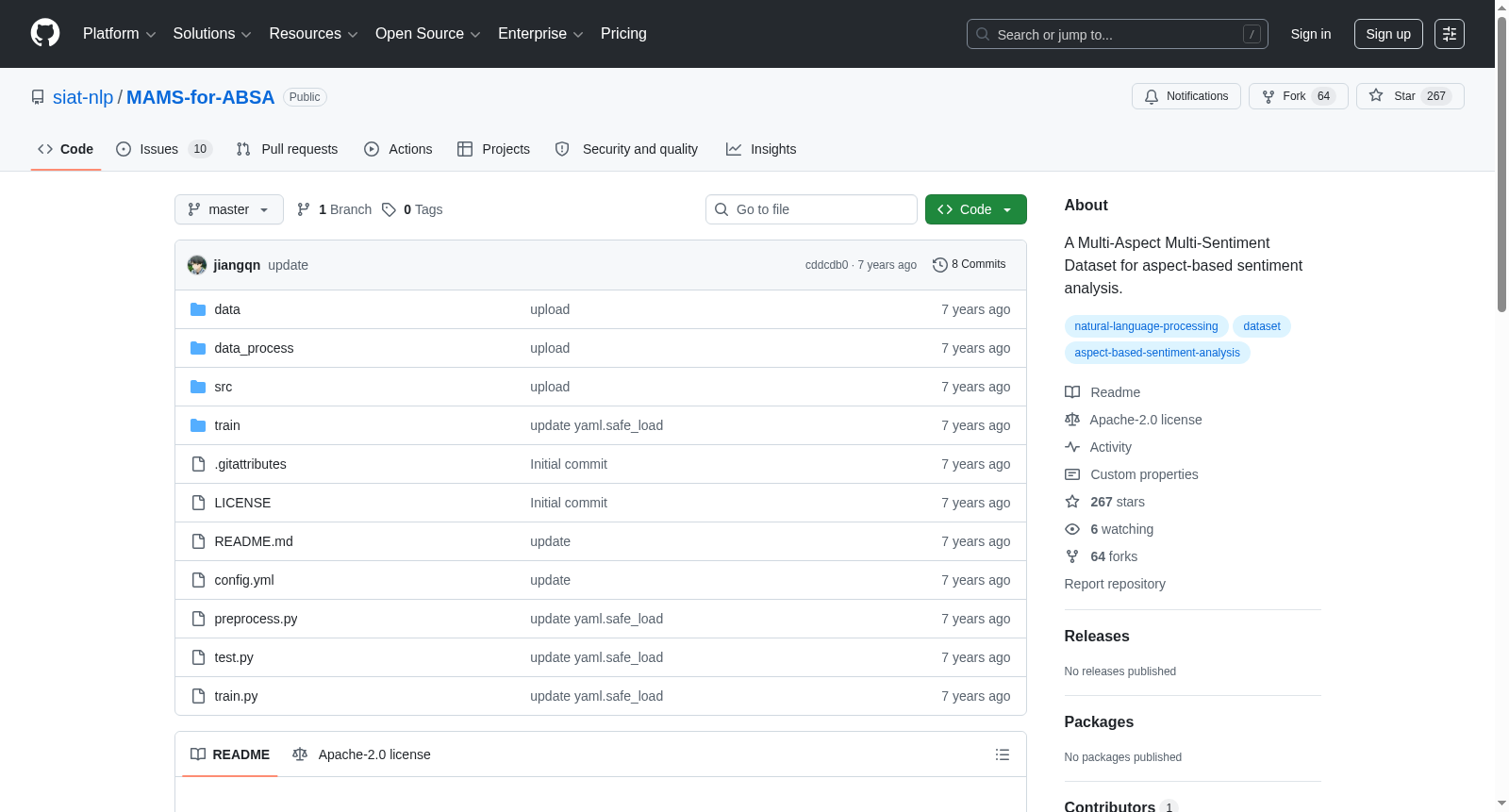
Task: Click the GitHub logo icon
Action: pos(45,33)
